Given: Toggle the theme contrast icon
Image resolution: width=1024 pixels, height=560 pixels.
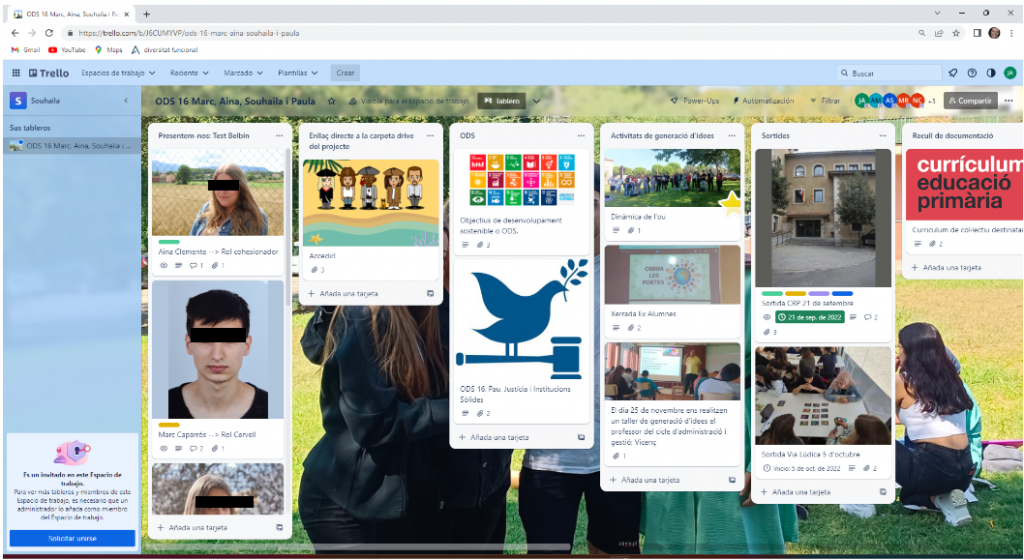Looking at the screenshot, I should tap(991, 73).
